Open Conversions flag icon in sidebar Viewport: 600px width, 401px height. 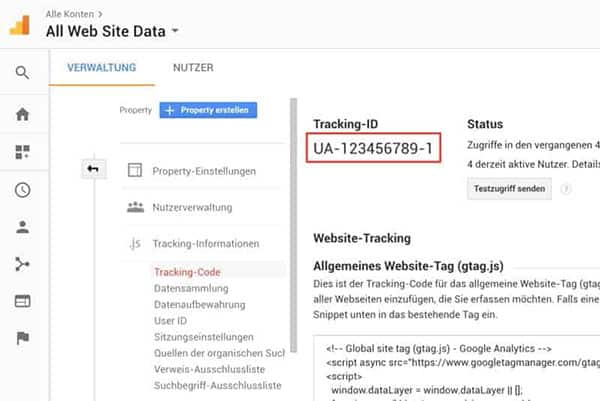click(x=22, y=338)
